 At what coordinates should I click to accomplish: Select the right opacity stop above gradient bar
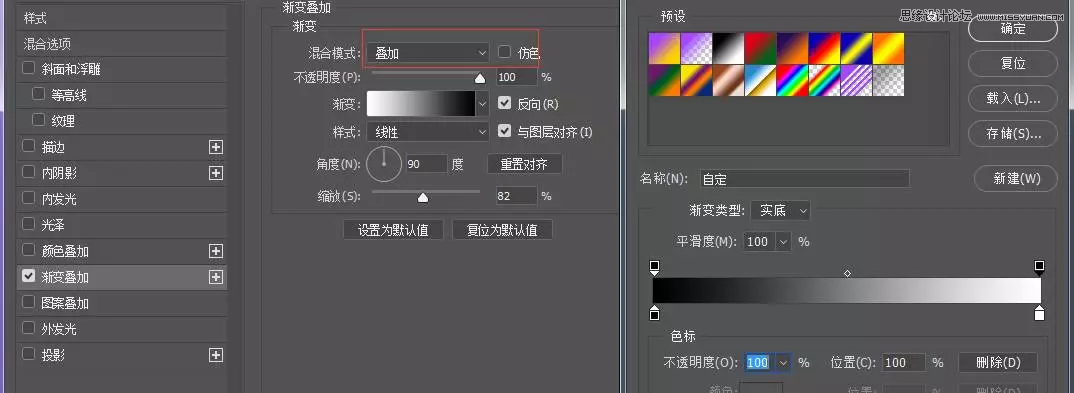coord(1039,267)
